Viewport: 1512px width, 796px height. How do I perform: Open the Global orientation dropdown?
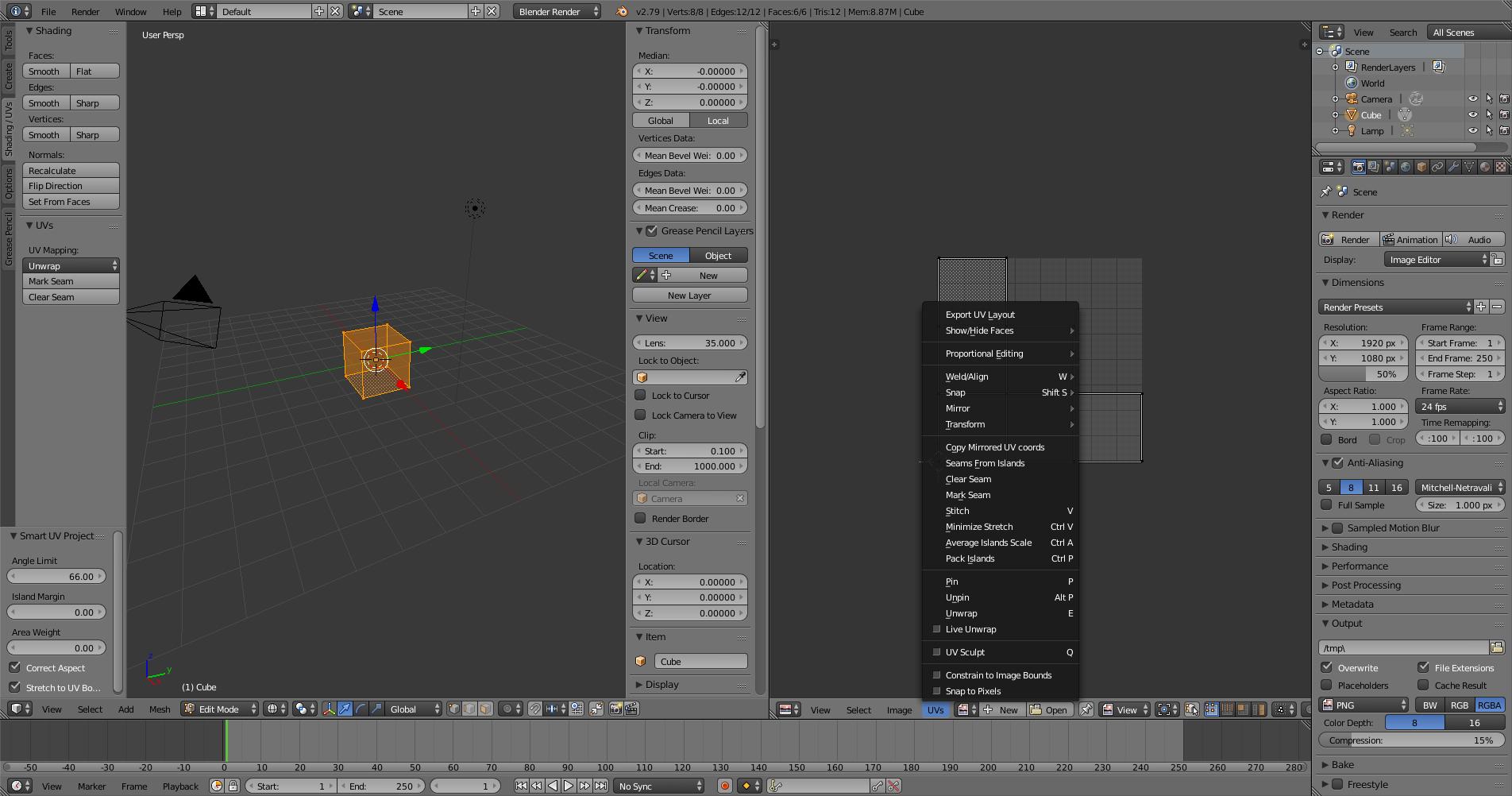click(414, 709)
